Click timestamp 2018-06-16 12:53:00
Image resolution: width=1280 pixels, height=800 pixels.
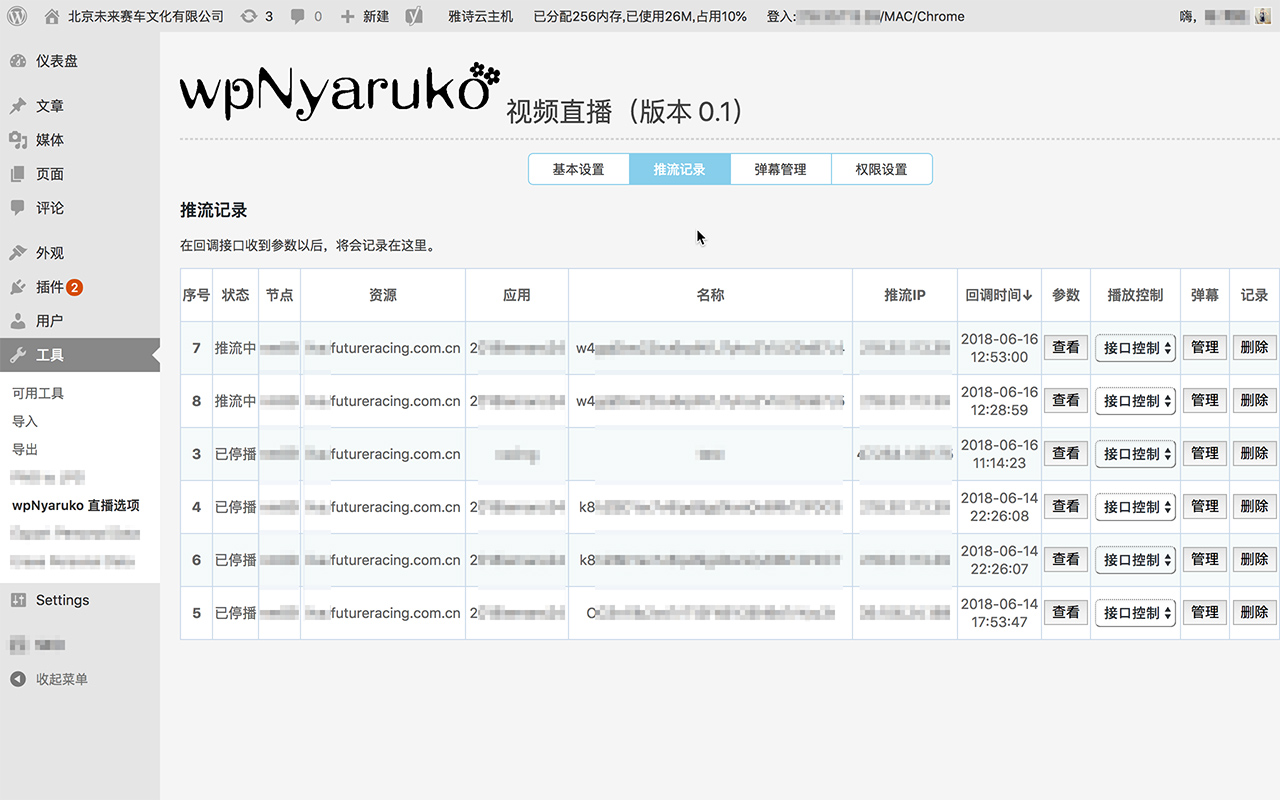point(999,348)
